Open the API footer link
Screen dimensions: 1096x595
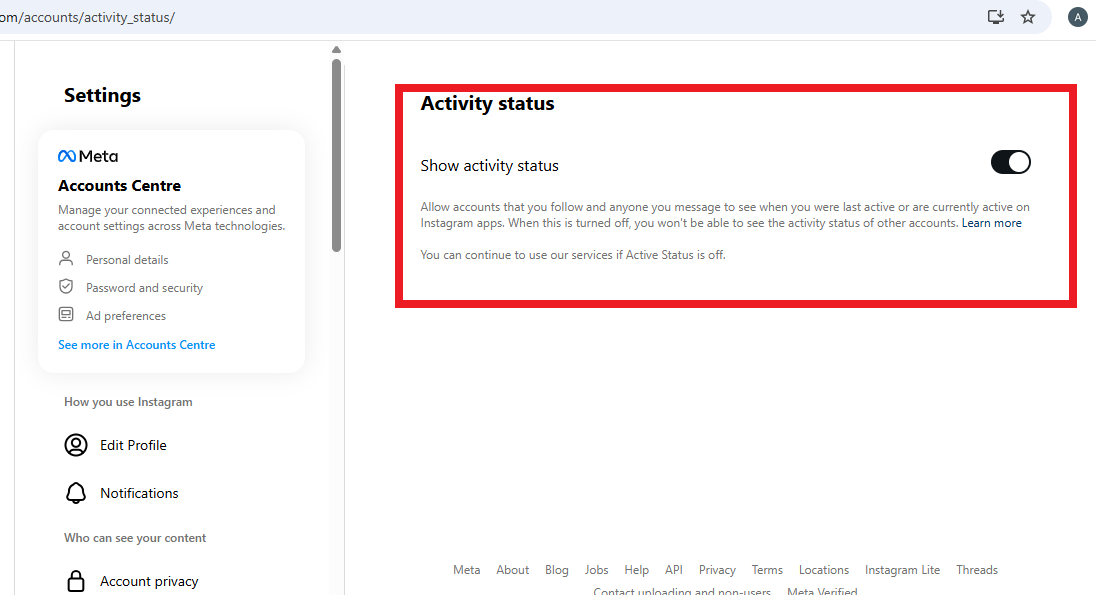pyautogui.click(x=674, y=570)
